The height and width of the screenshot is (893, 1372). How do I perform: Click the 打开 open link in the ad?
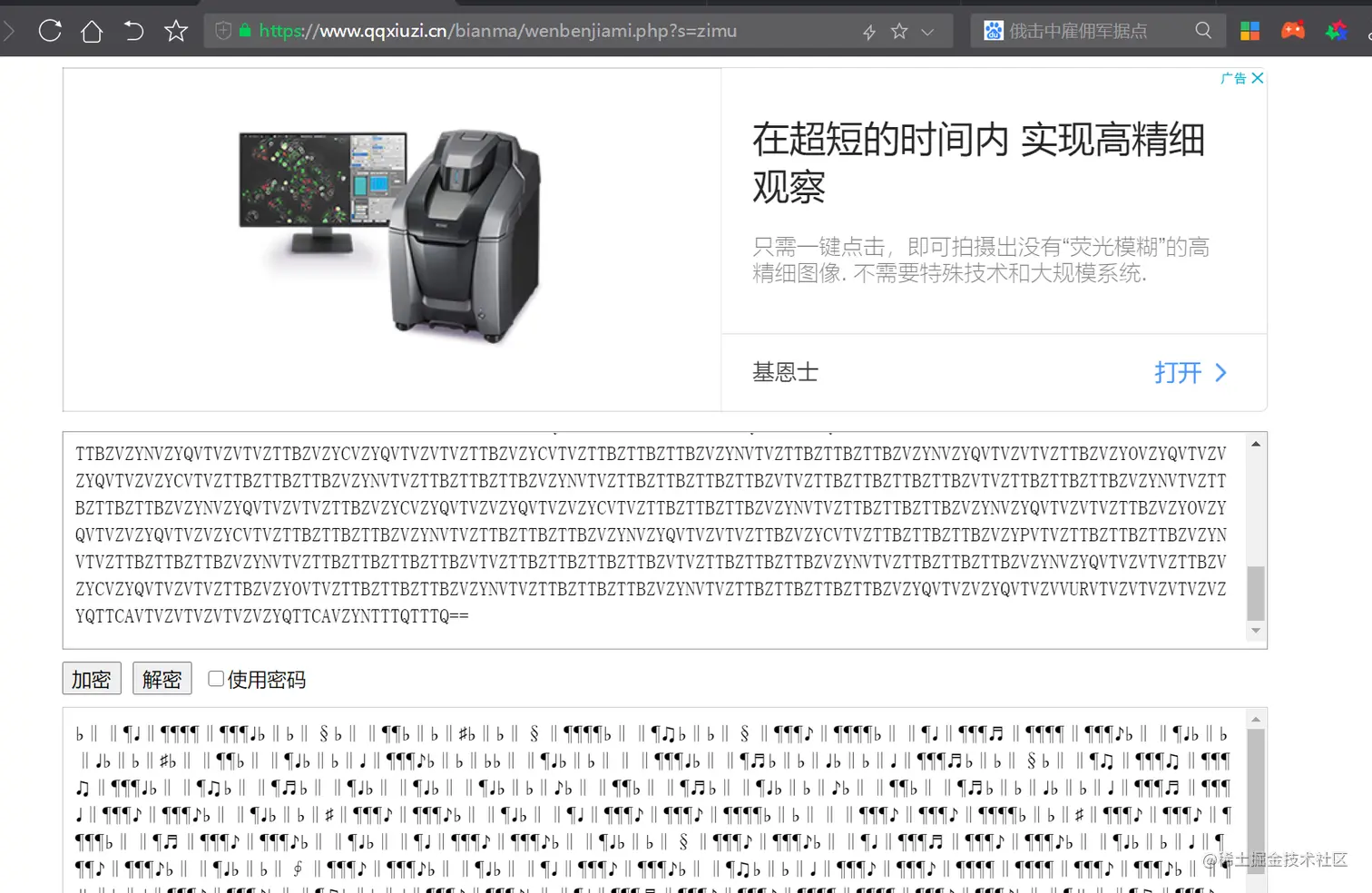pos(1178,373)
